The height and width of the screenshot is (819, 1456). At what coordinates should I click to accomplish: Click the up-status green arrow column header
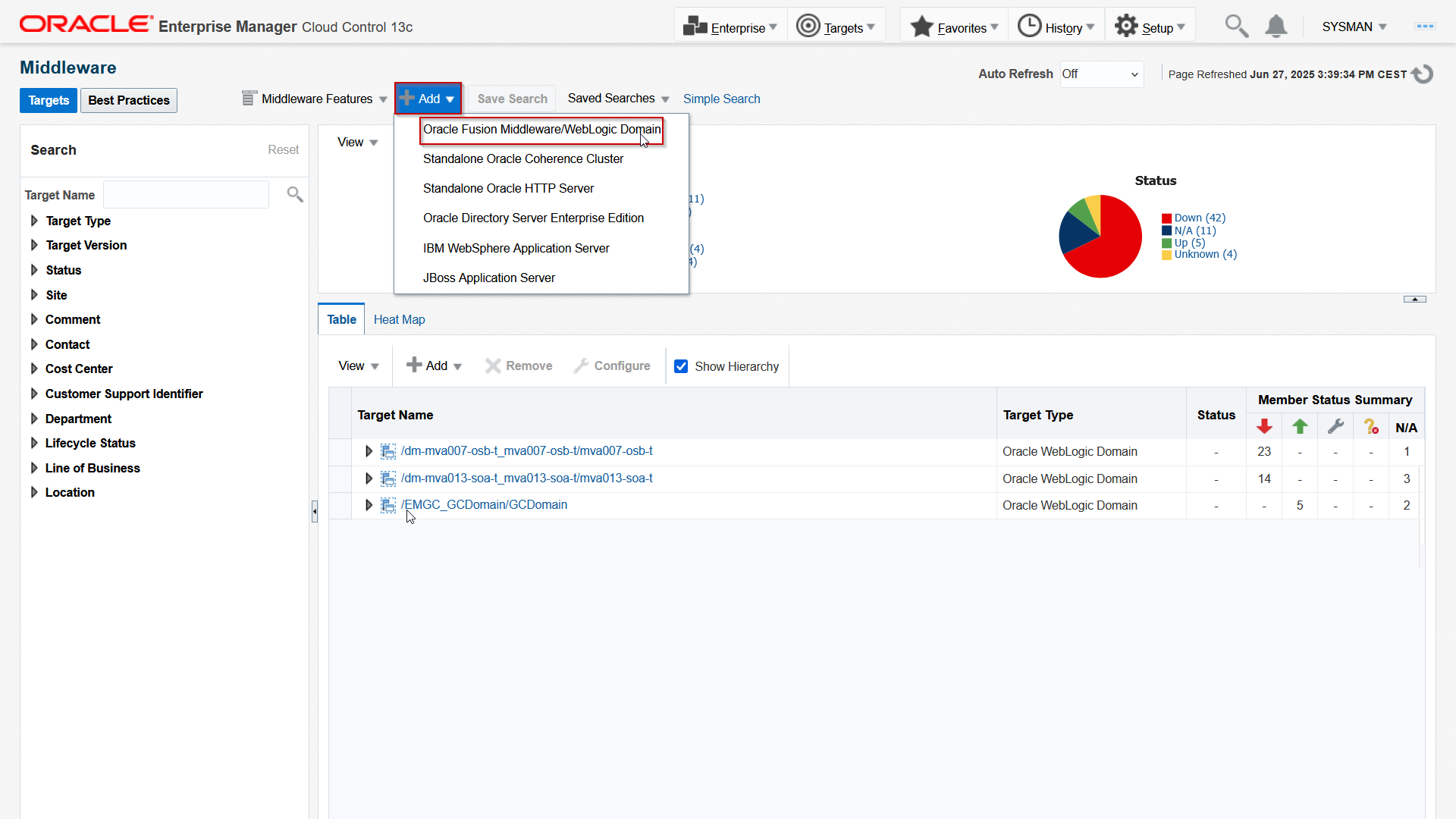click(x=1300, y=427)
